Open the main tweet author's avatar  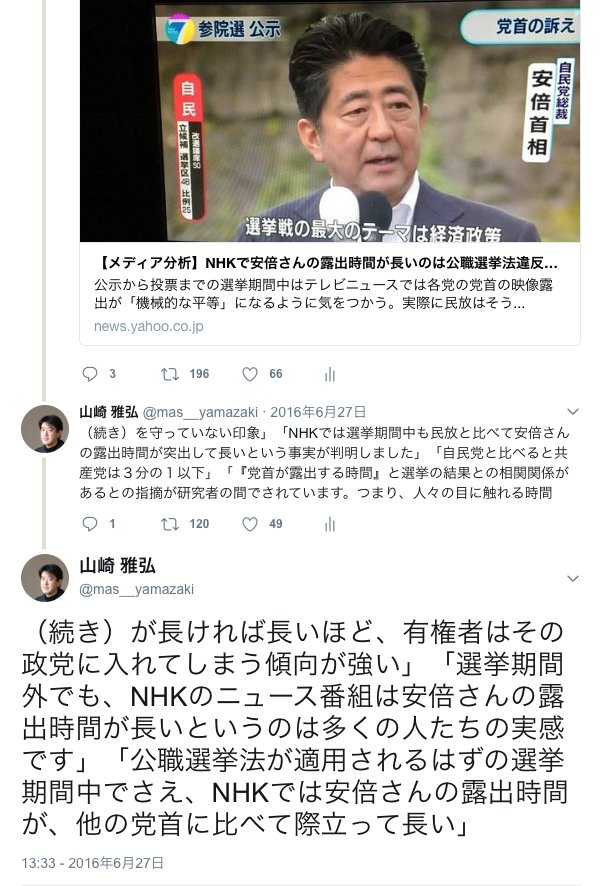45,577
